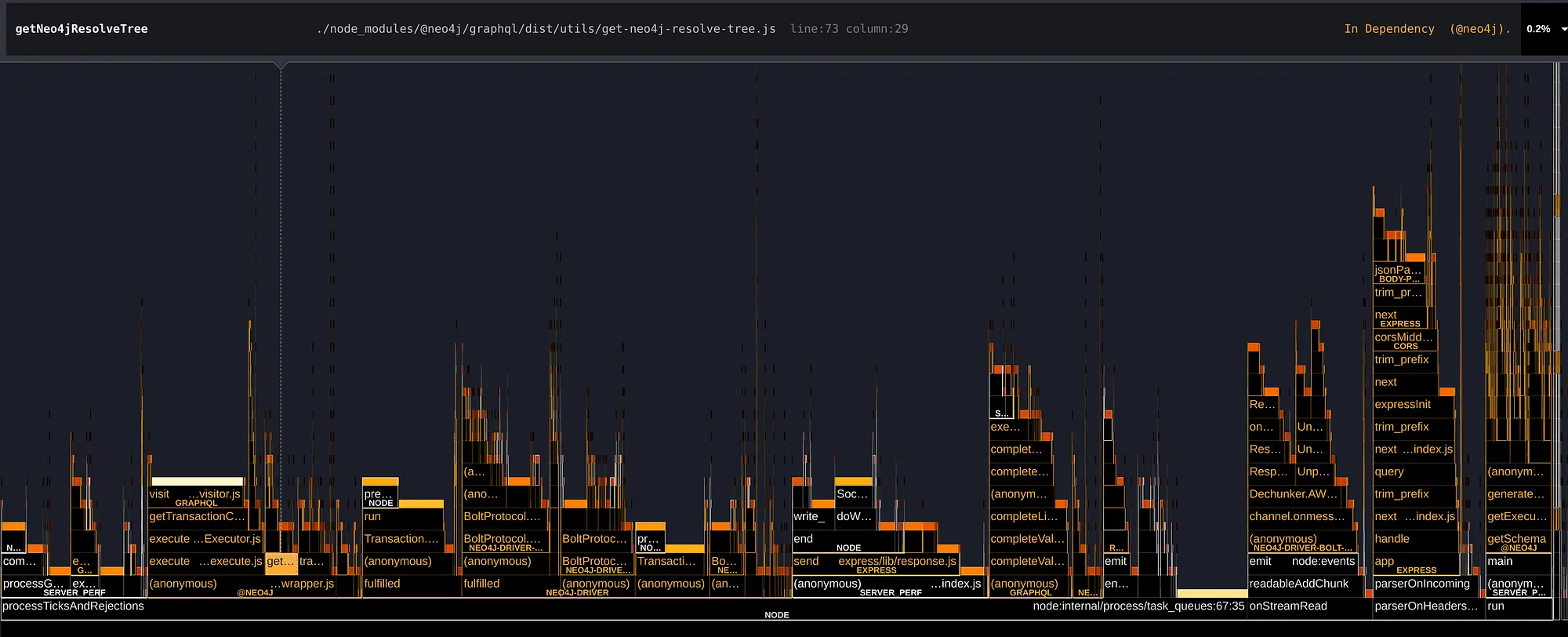Select the 'trim_pr…' frame under jsonPa…

click(1399, 295)
